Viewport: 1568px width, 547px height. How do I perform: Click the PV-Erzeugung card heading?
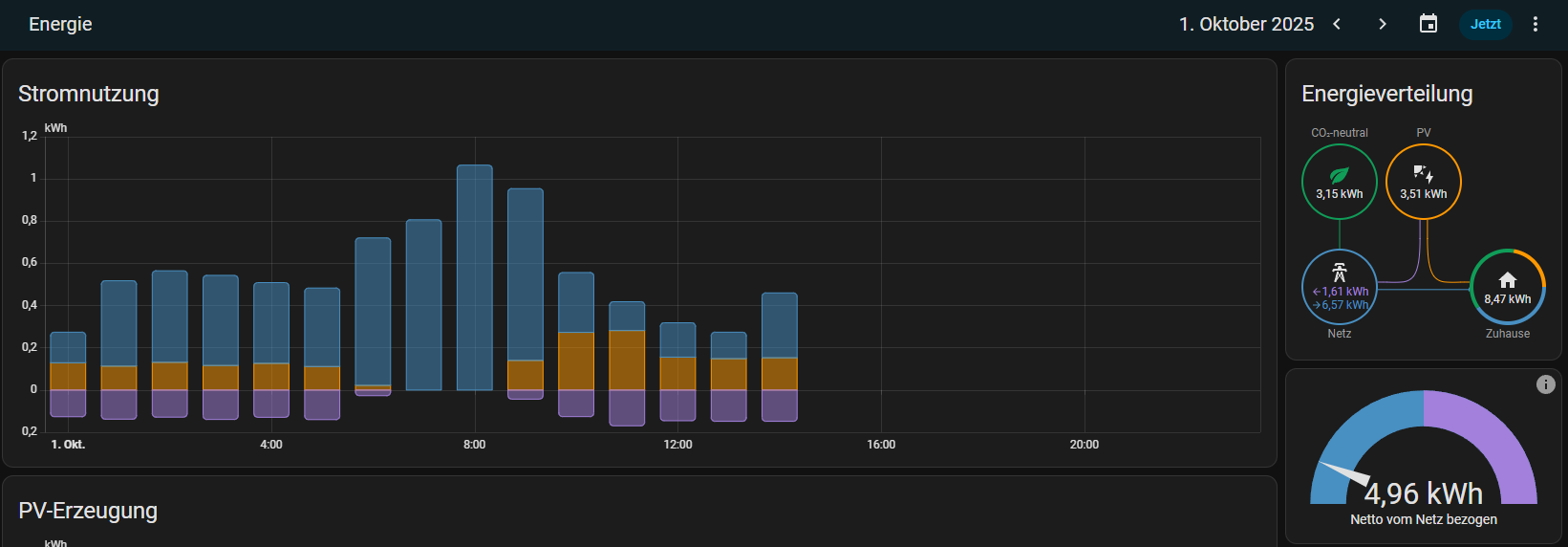[x=88, y=511]
